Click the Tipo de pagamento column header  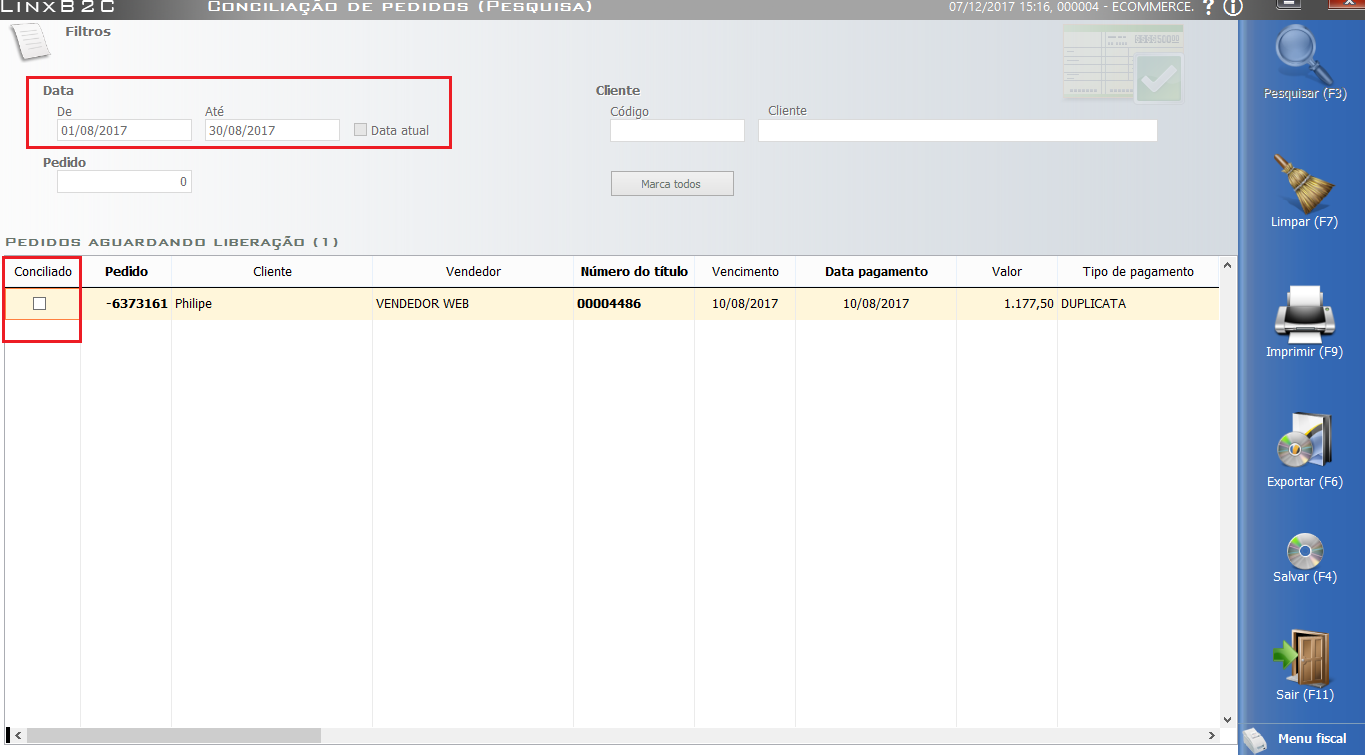(1138, 272)
